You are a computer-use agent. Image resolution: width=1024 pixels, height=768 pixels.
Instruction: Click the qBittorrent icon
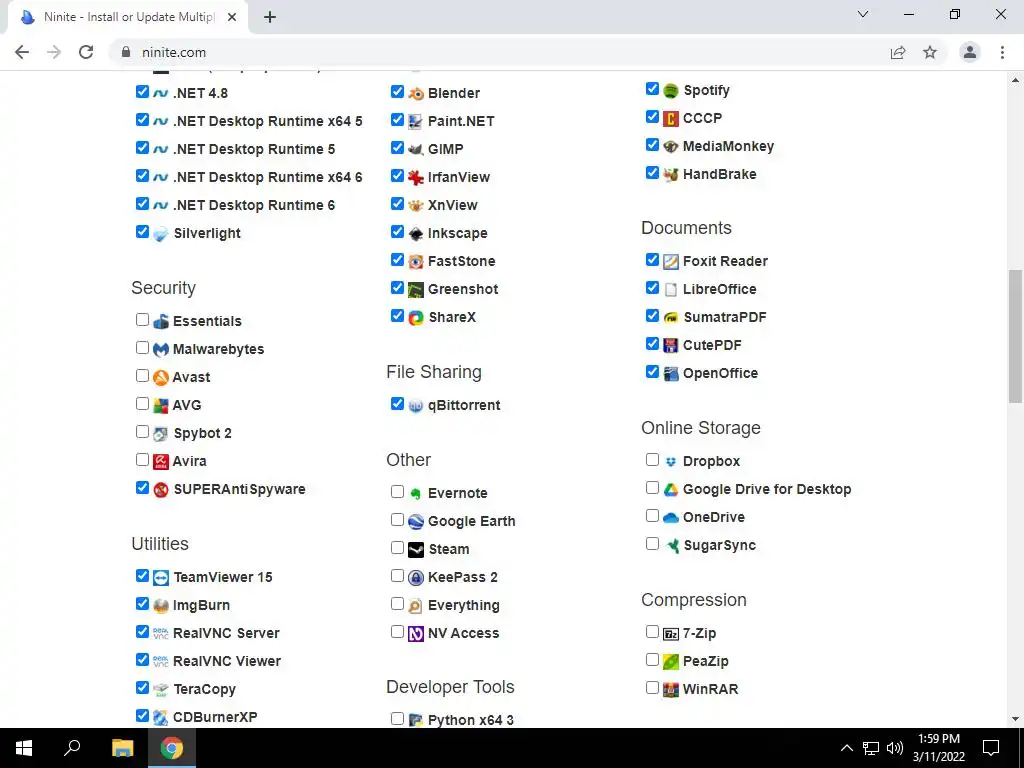415,406
